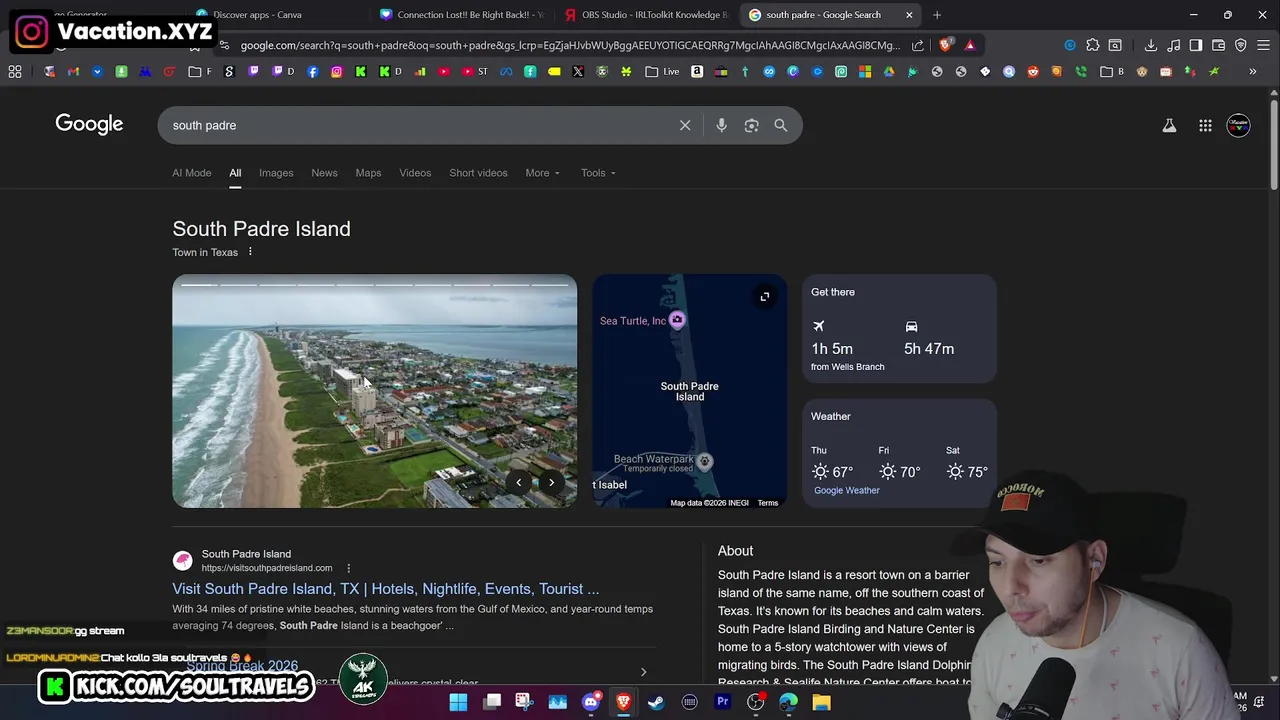This screenshot has width=1280, height=720.
Task: Switch to Videos results tab
Action: point(415,173)
